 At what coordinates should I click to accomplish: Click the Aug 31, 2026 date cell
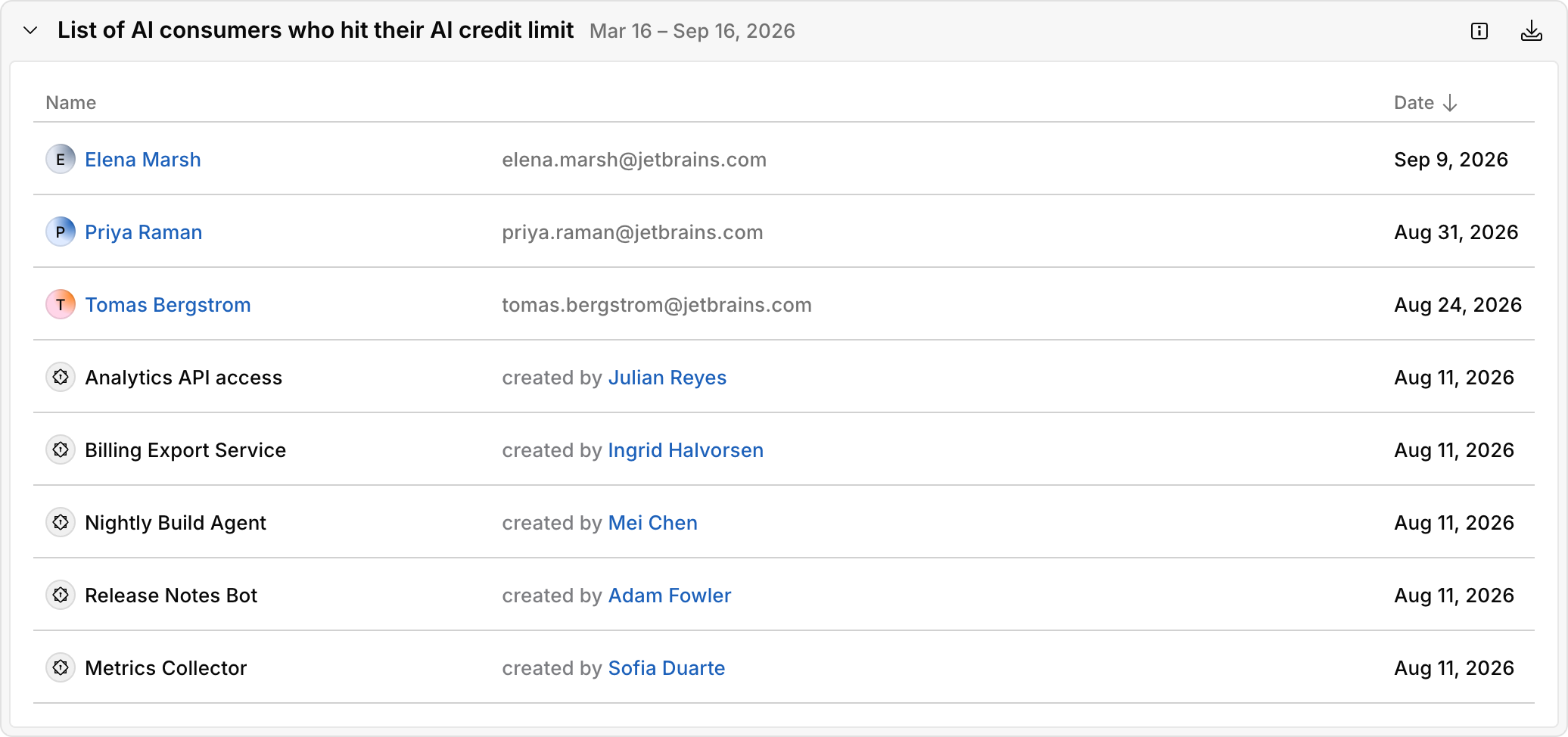click(x=1456, y=232)
